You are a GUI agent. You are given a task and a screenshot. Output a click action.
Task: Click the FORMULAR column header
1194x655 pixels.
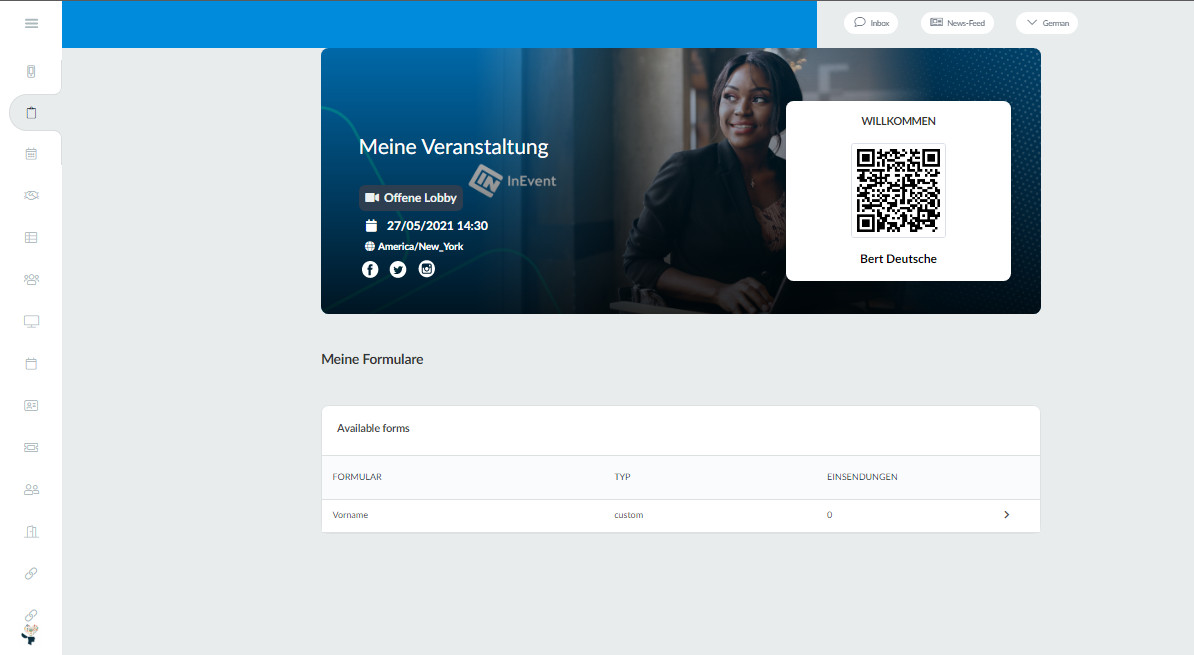coord(357,477)
